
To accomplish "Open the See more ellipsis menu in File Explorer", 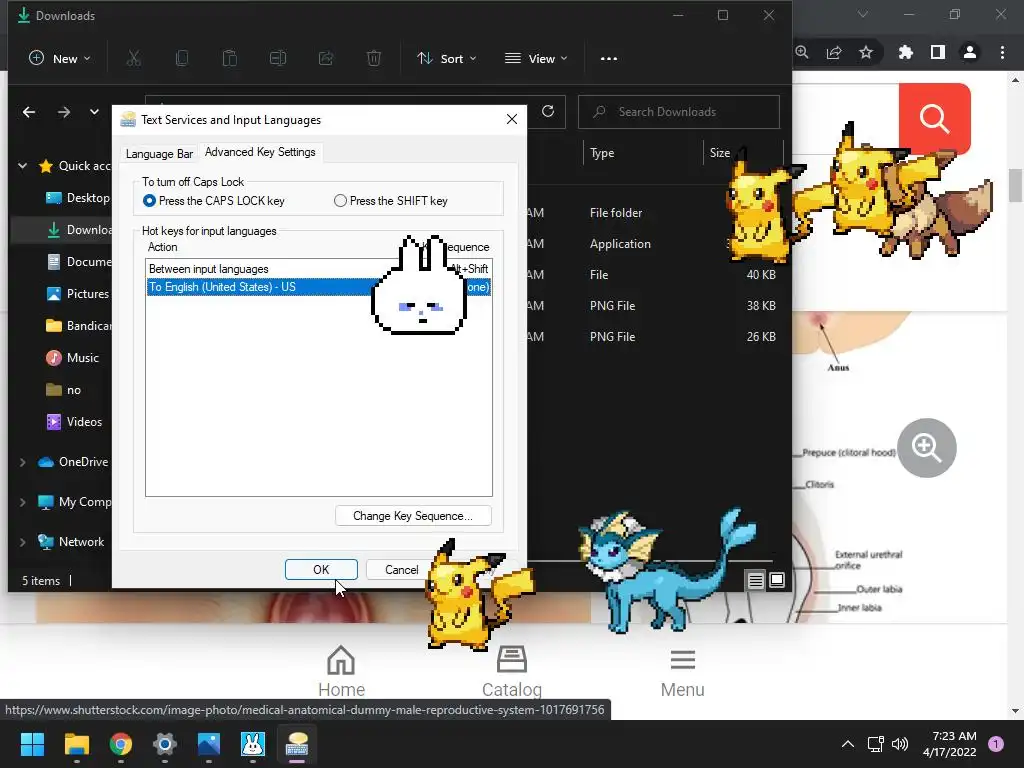I will tap(609, 59).
